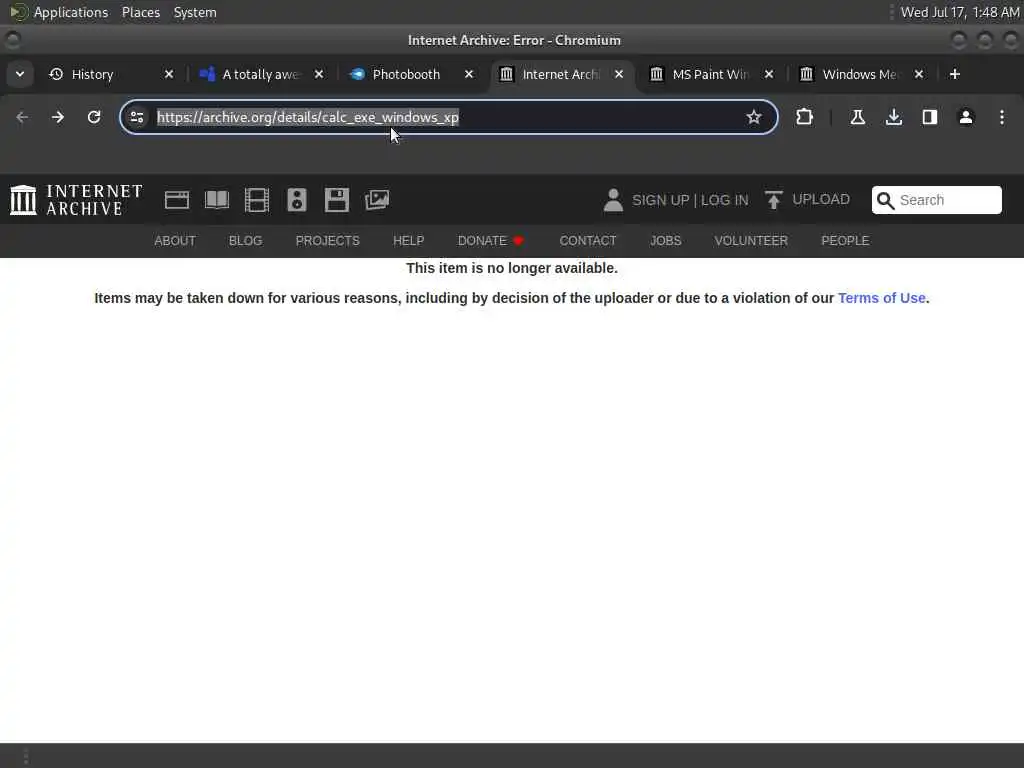View site information icon in address bar

(x=137, y=118)
